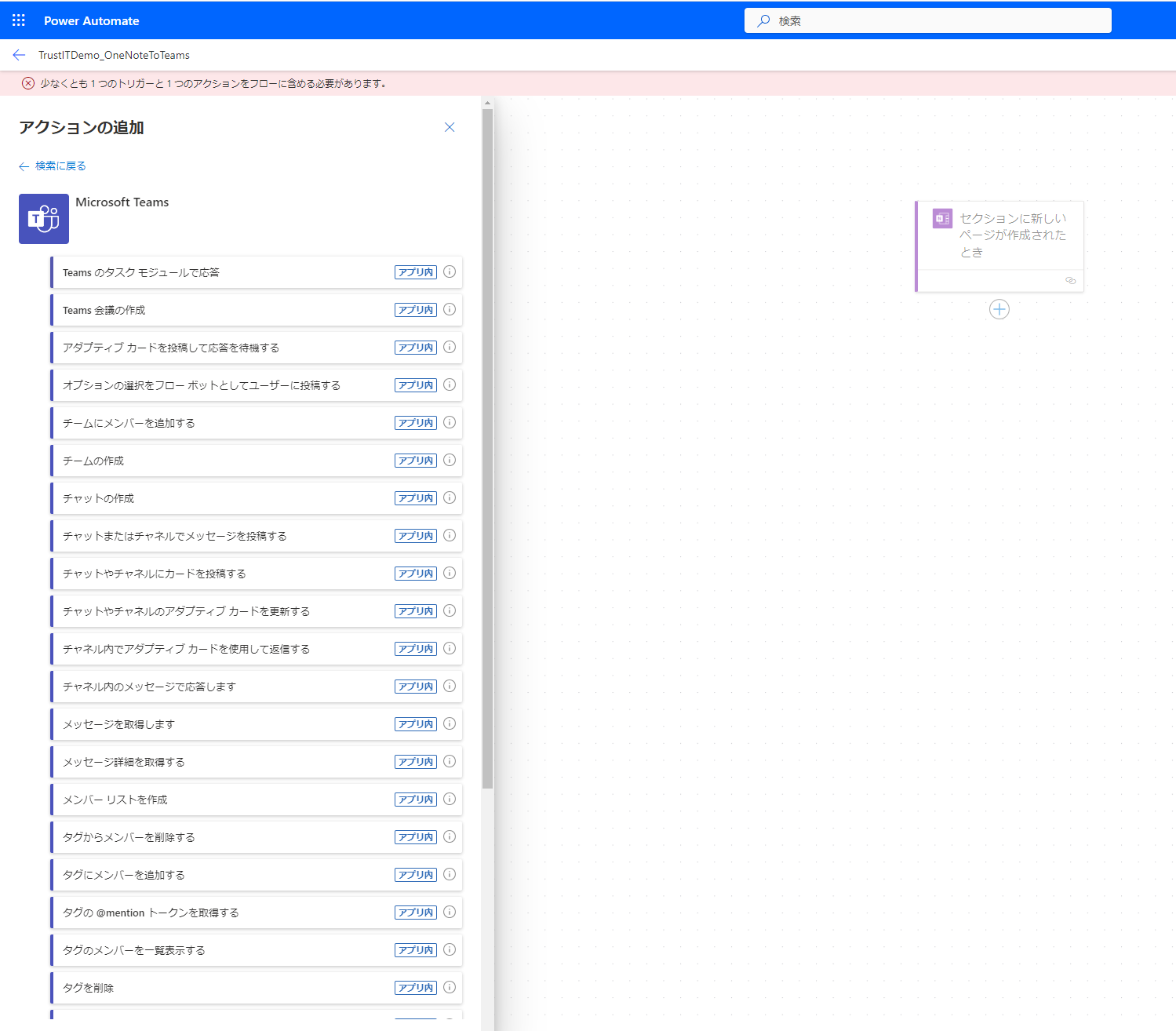Image resolution: width=1176 pixels, height=1031 pixels.
Task: Click info icon beside チャットの作成
Action: 450,498
